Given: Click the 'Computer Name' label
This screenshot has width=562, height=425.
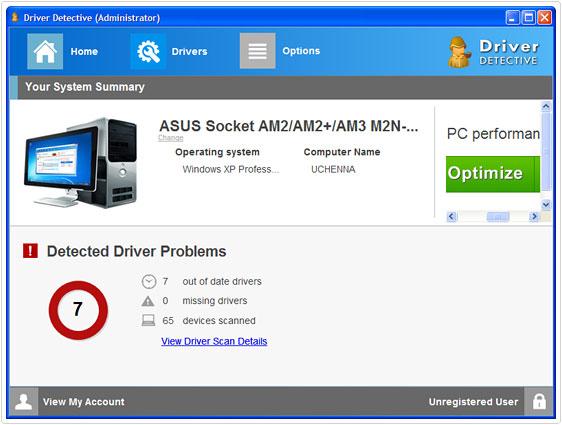Looking at the screenshot, I should pos(342,152).
